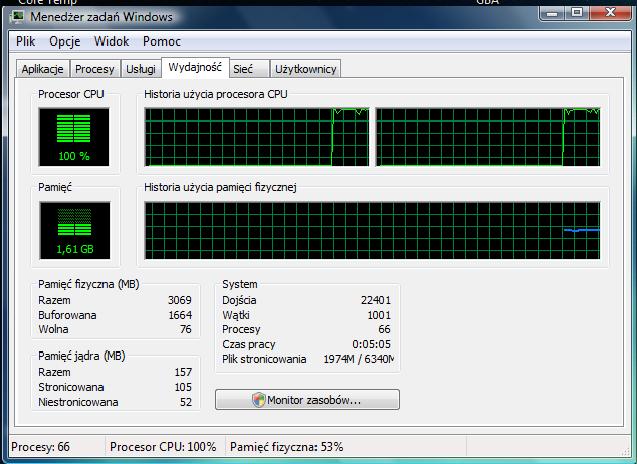Maximize the Menedżer zadań window
The image size is (637, 464).
pos(576,13)
